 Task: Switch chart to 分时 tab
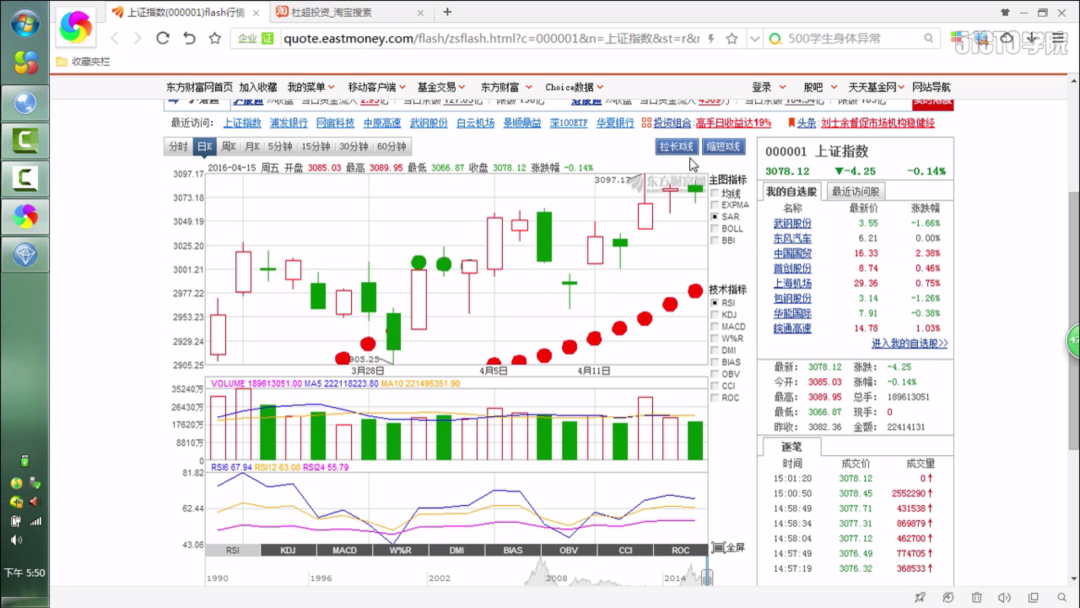[x=178, y=147]
